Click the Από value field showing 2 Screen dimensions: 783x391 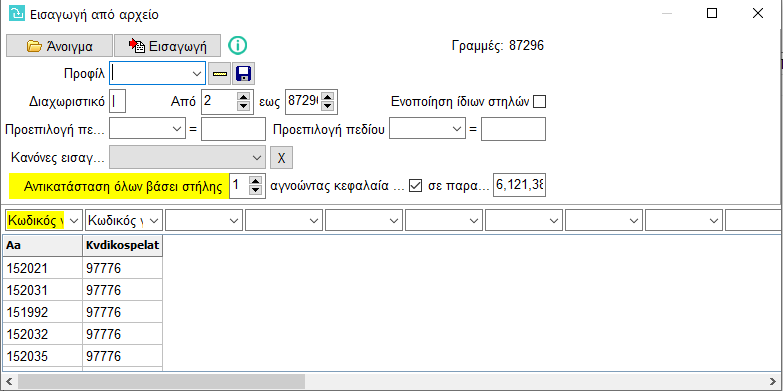[x=219, y=102]
